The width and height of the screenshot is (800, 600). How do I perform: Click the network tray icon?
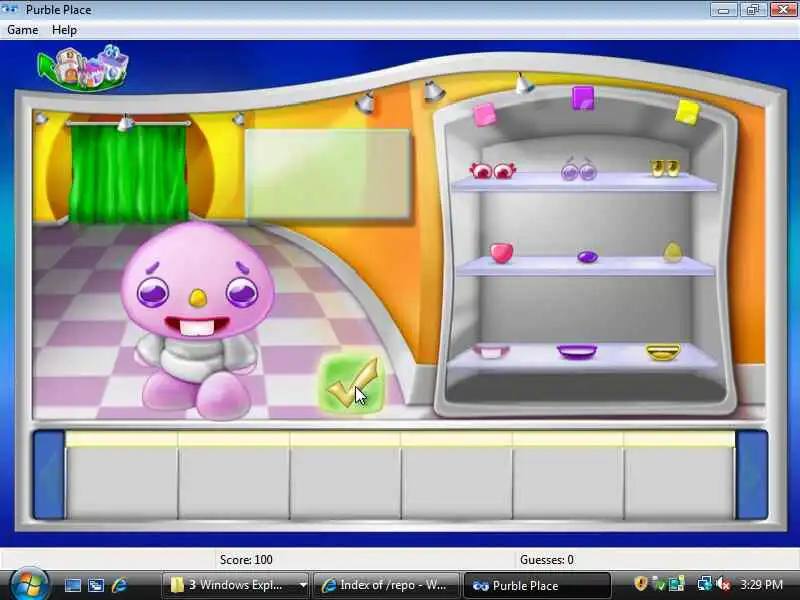(705, 584)
